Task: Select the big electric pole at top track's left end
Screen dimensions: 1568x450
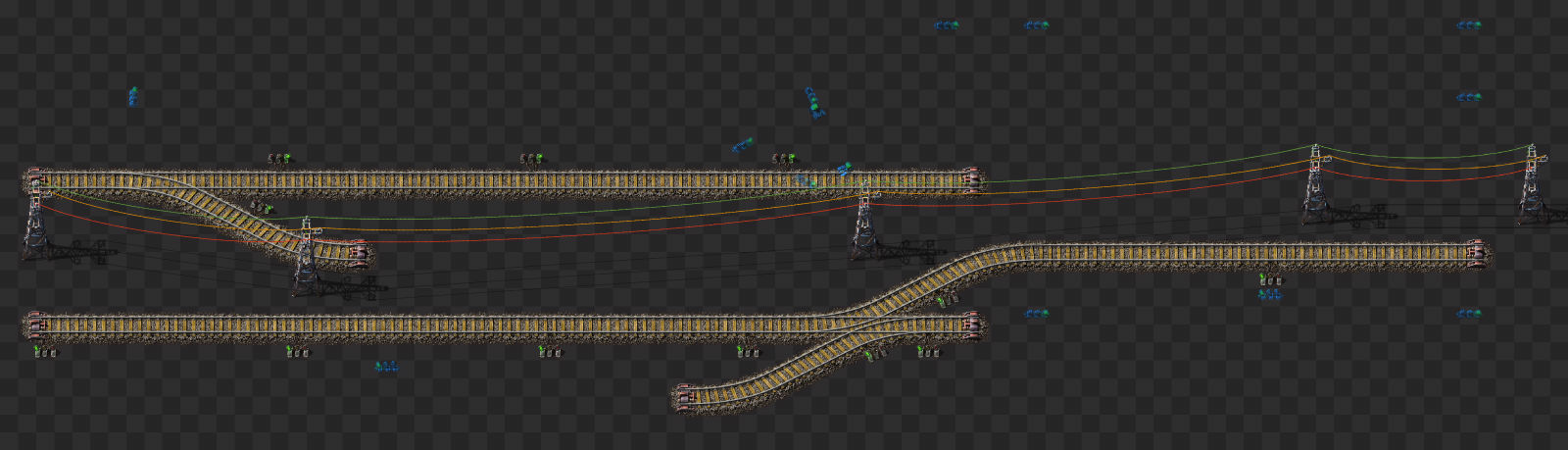Action: [x=36, y=221]
